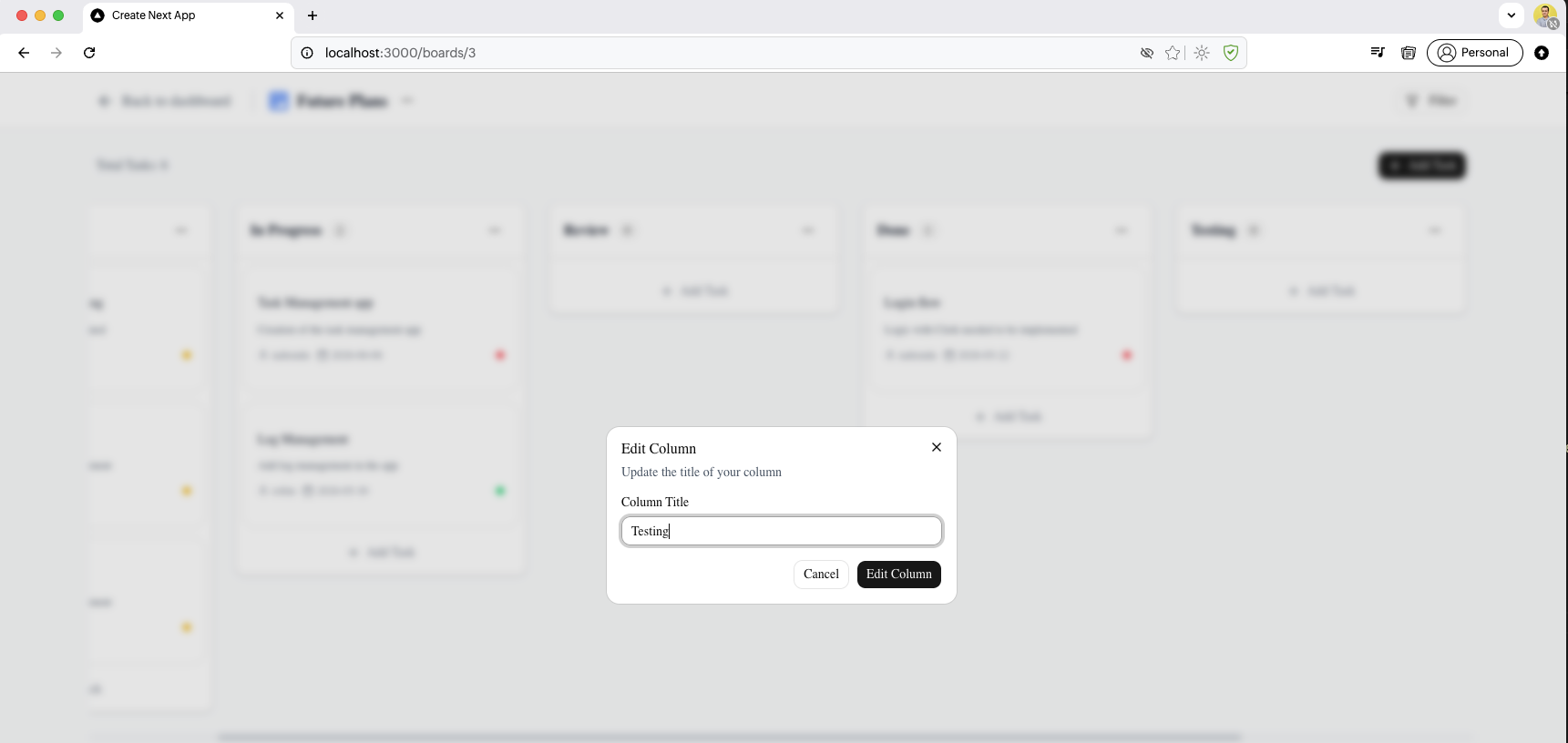This screenshot has width=1568, height=743.
Task: Toggle the brightness sun icon in address bar
Action: [1202, 53]
